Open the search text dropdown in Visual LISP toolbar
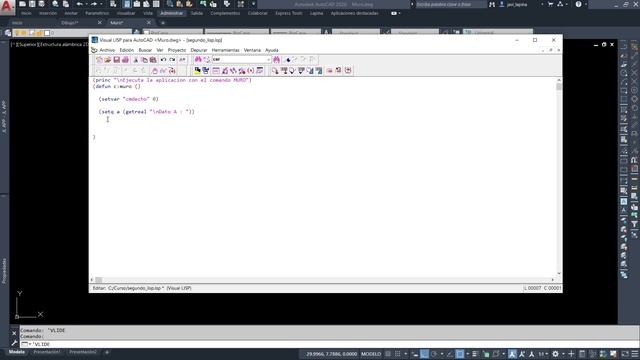This screenshot has width=640, height=360. (268, 60)
